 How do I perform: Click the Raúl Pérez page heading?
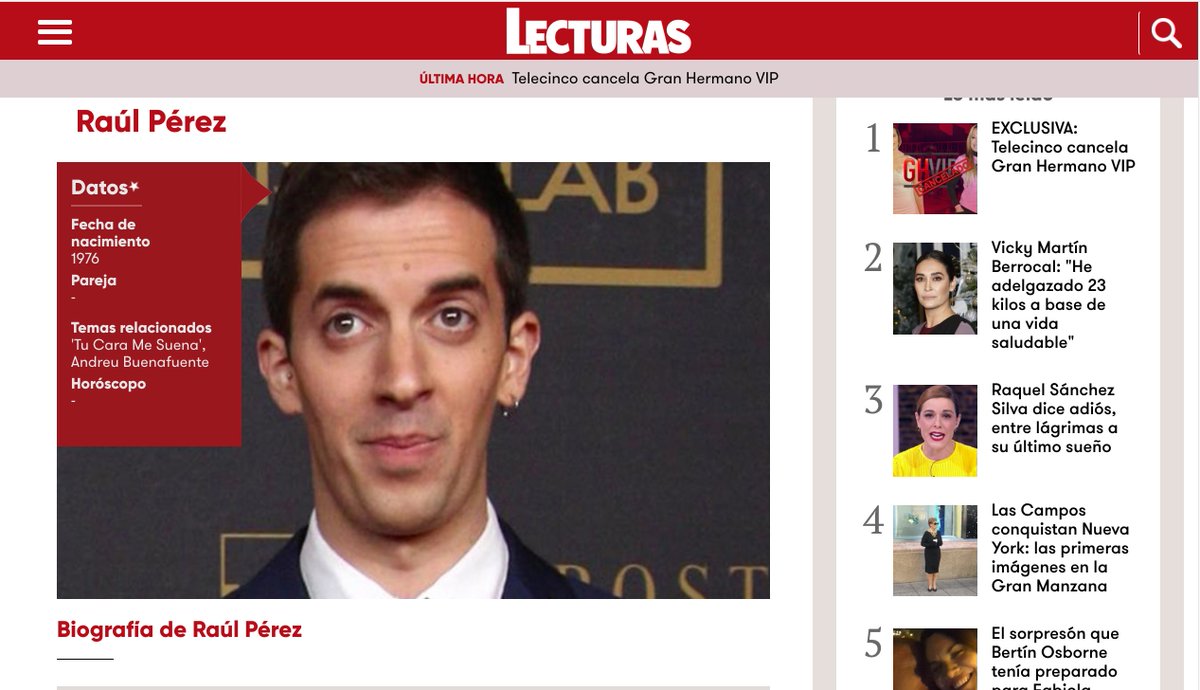(x=151, y=121)
